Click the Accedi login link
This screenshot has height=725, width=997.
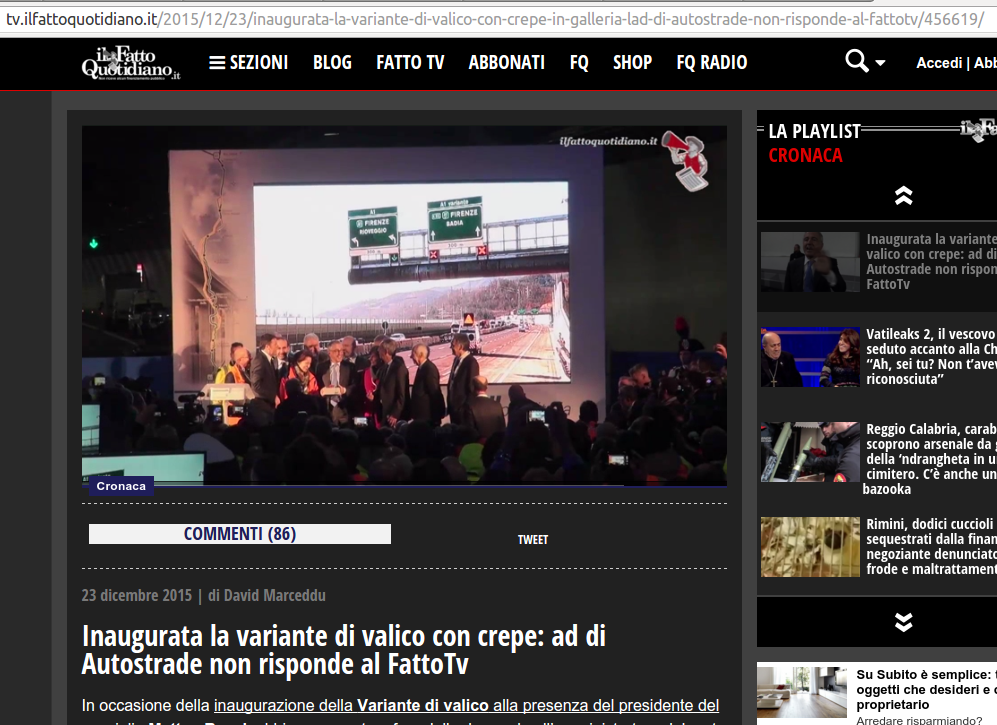coord(939,63)
